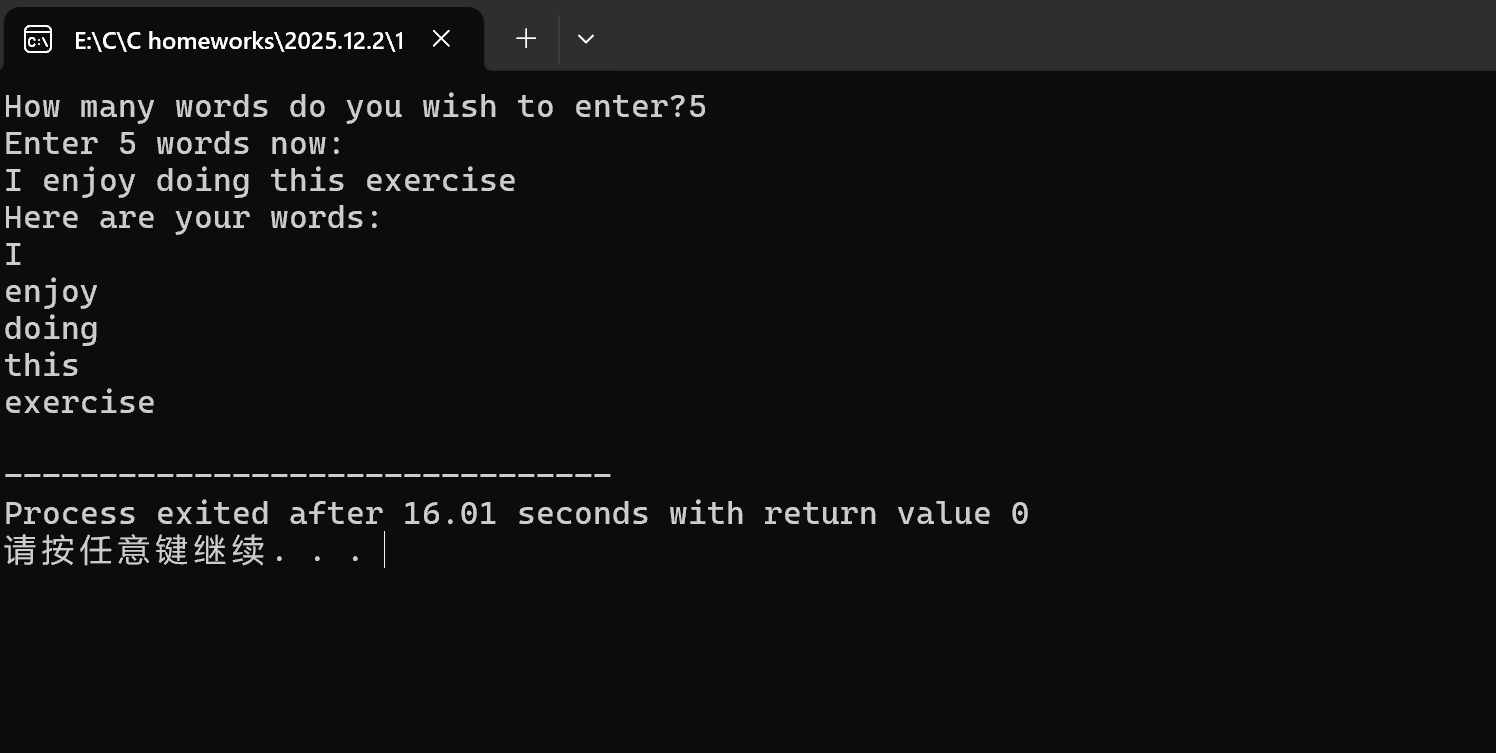Click the empty title bar area
Viewport: 1496px width, 753px height.
(1000, 35)
